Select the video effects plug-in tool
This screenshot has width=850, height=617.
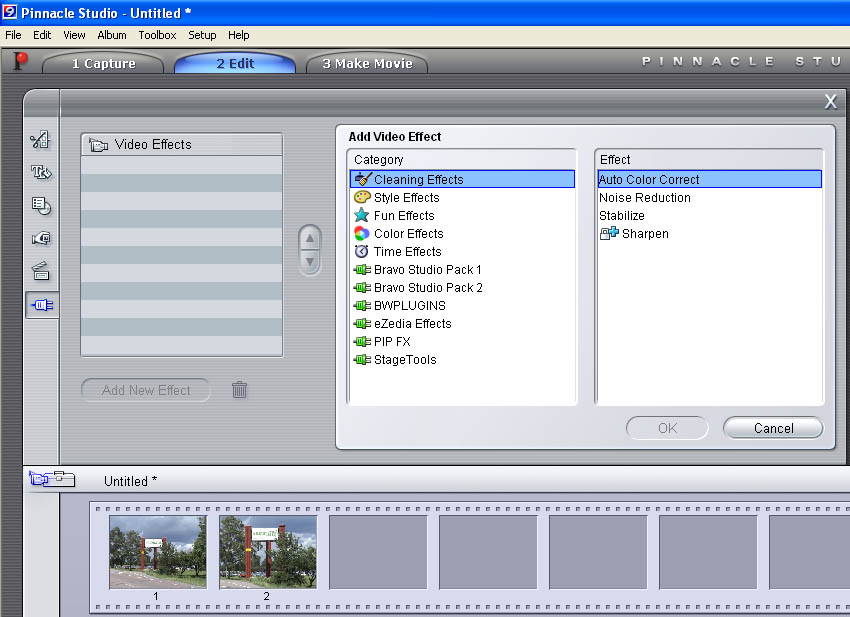(x=42, y=305)
